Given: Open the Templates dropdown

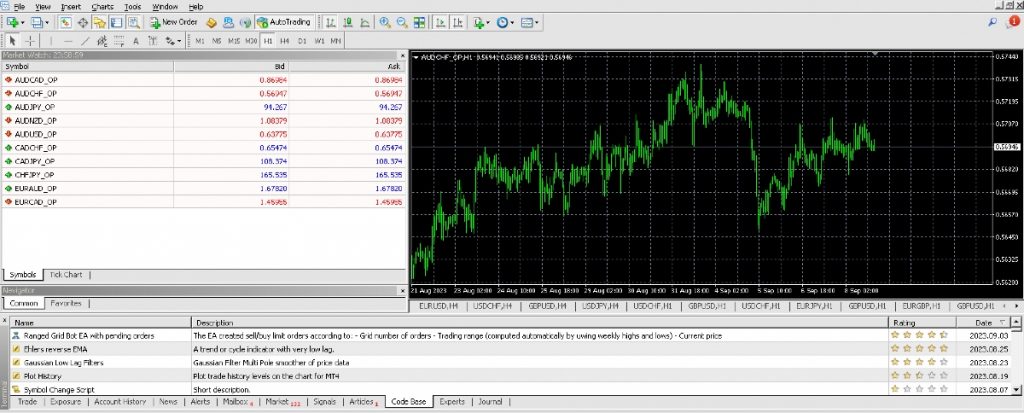Looking at the screenshot, I should pyautogui.click(x=530, y=22).
